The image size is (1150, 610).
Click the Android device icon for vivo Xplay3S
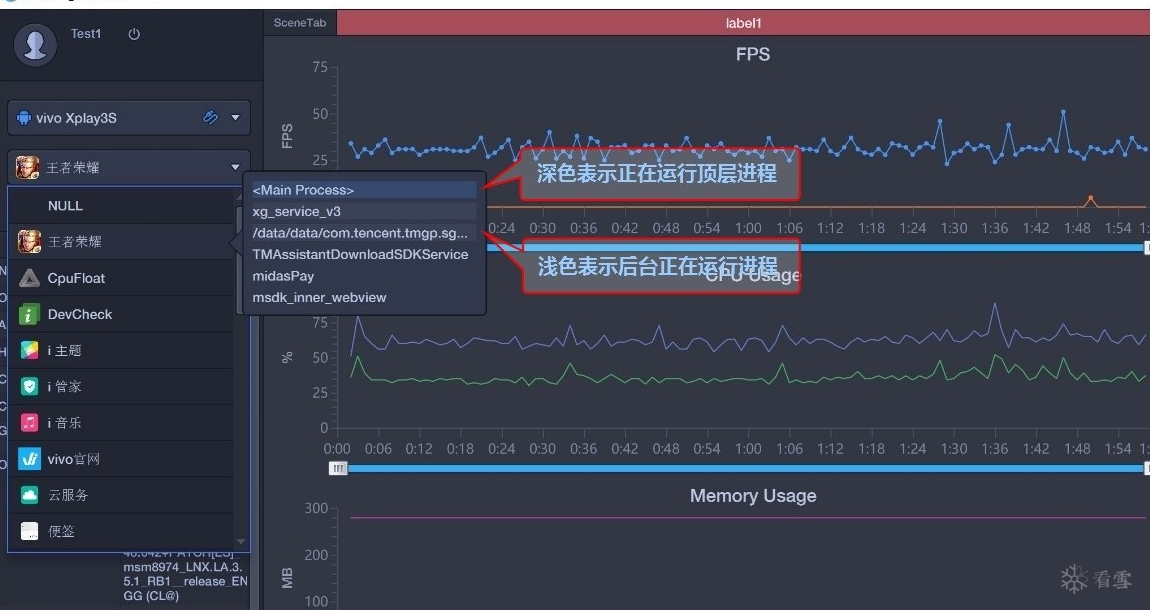point(23,118)
